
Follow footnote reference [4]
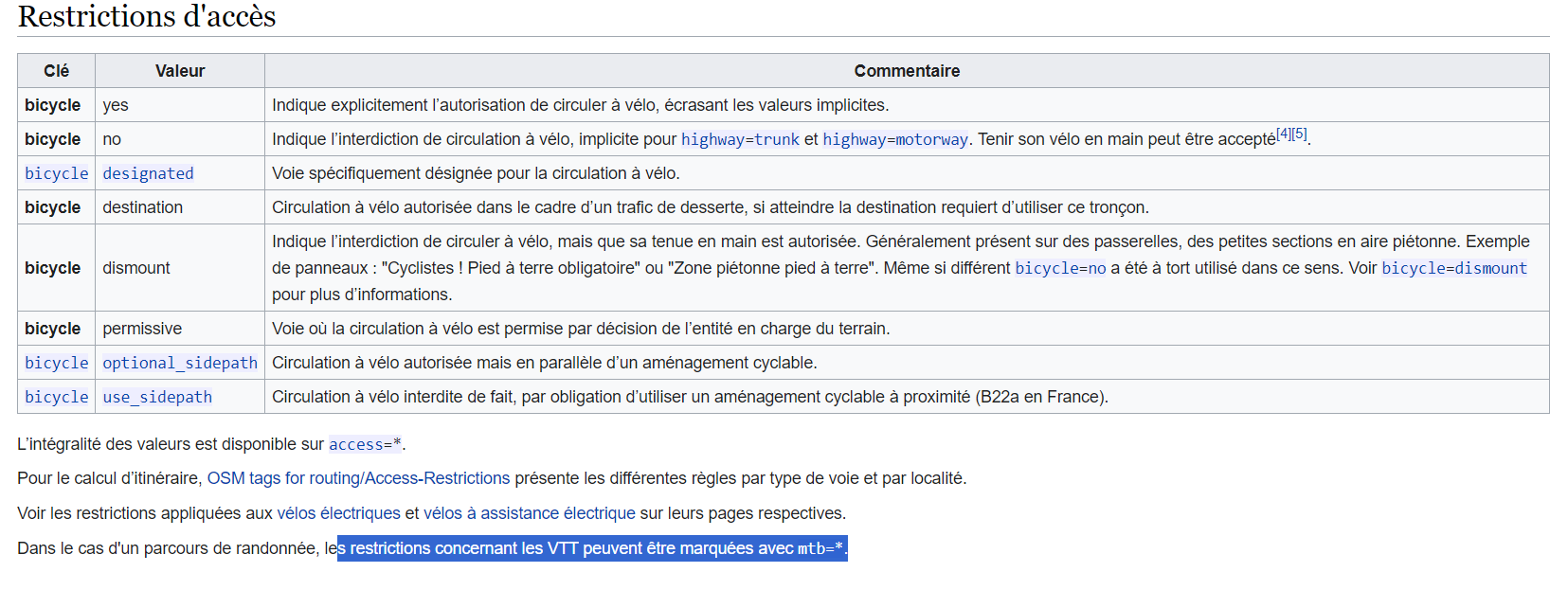point(1283,134)
